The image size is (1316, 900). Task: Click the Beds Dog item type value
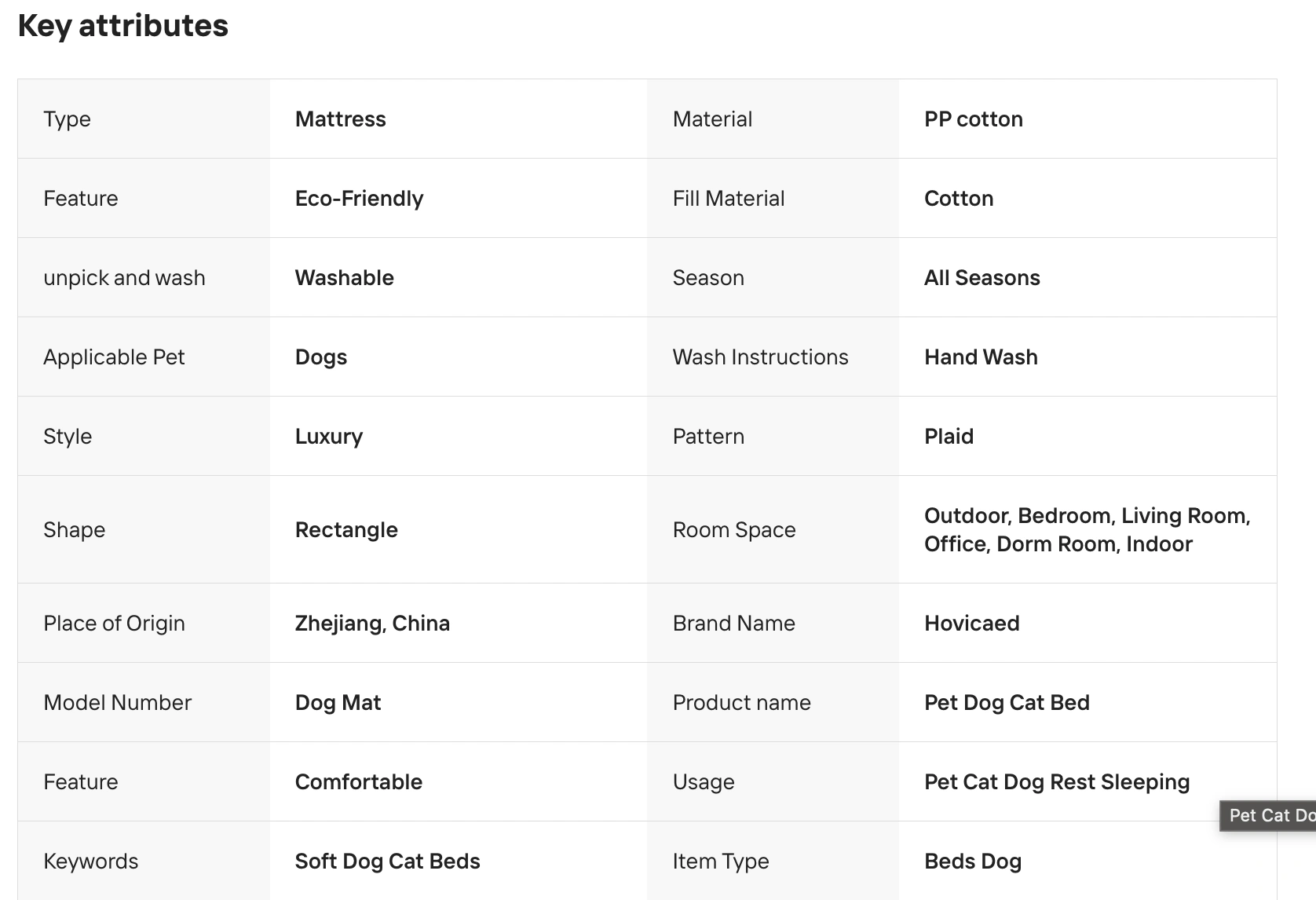pyautogui.click(x=972, y=862)
